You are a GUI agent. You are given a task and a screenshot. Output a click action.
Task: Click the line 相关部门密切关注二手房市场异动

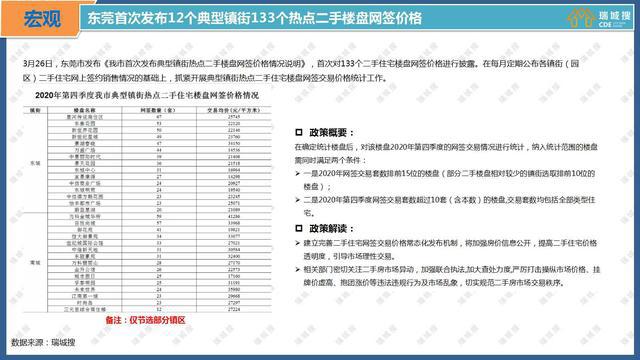point(451,276)
